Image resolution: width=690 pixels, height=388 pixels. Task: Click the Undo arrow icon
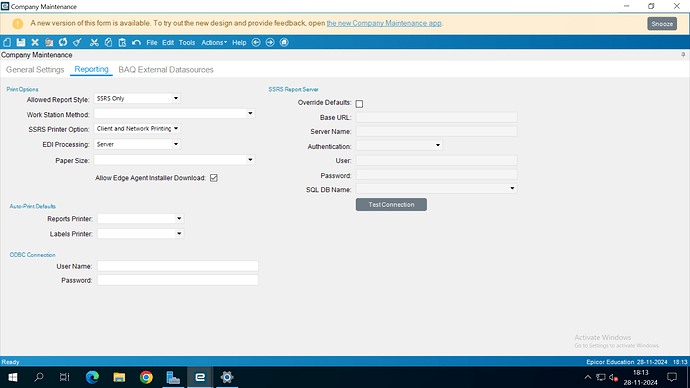136,42
